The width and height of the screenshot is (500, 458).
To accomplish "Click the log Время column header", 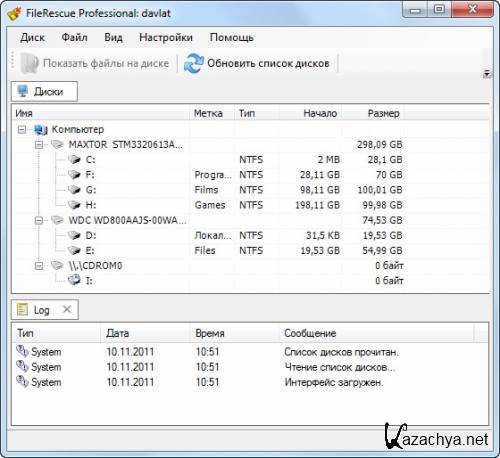I will click(x=234, y=333).
